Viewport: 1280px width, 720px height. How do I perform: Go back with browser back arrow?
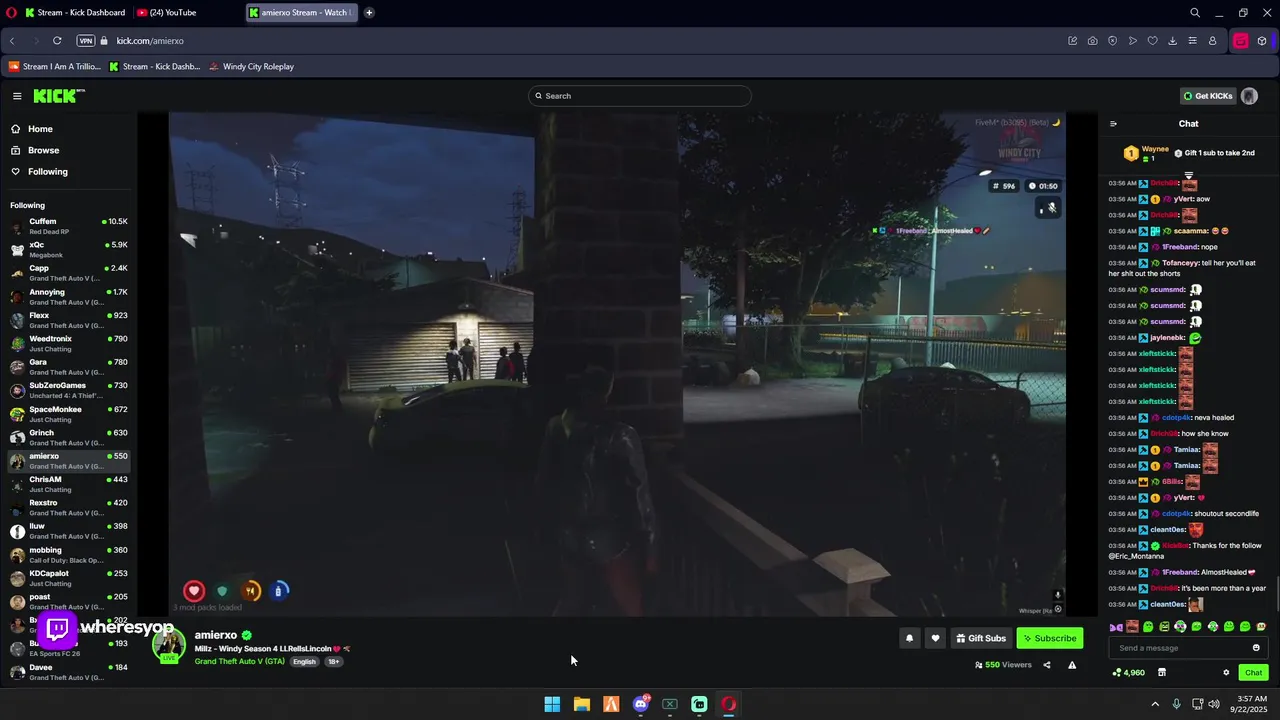[13, 41]
